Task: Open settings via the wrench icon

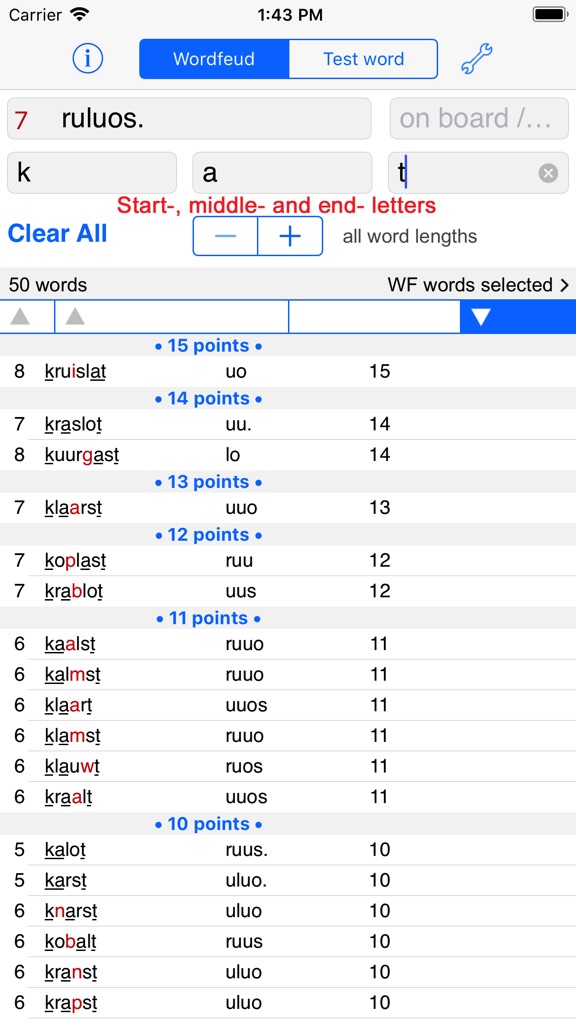Action: (x=476, y=58)
